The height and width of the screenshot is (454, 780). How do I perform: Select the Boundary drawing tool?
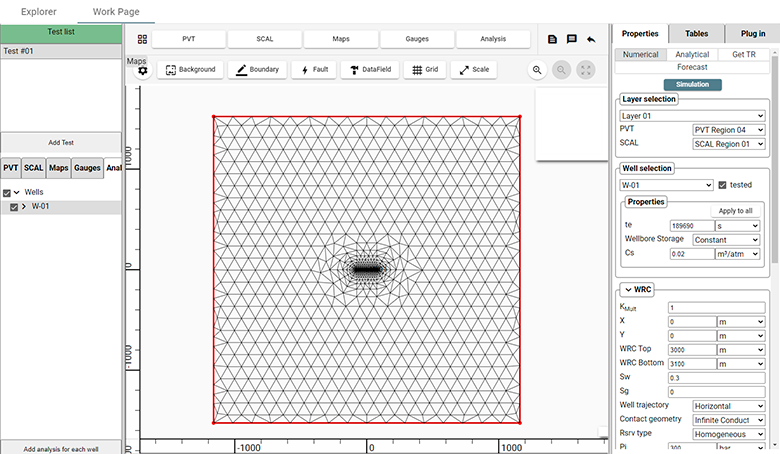coord(257,70)
